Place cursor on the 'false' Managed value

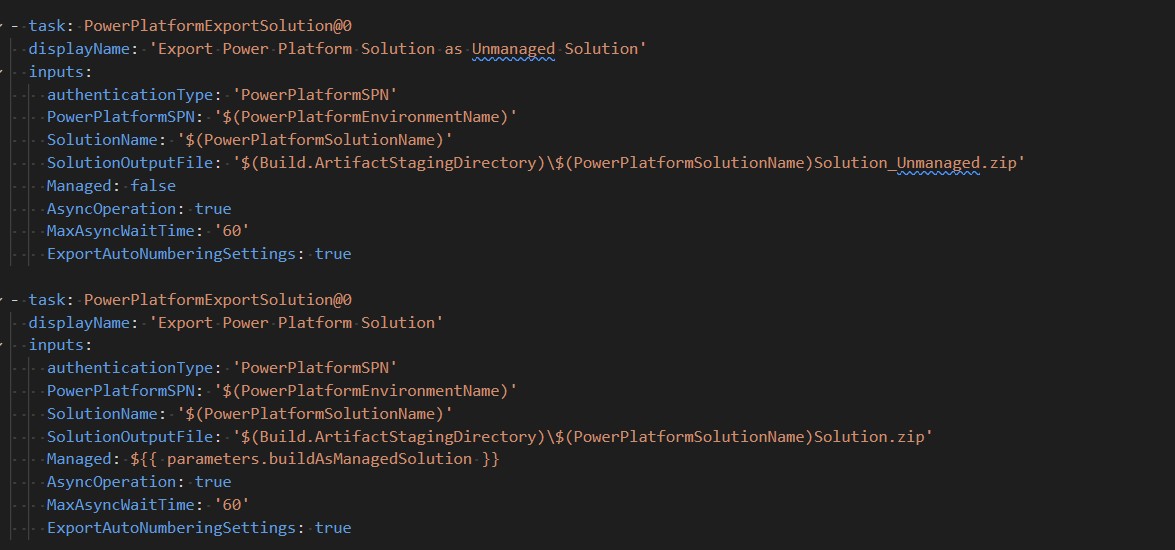[153, 186]
